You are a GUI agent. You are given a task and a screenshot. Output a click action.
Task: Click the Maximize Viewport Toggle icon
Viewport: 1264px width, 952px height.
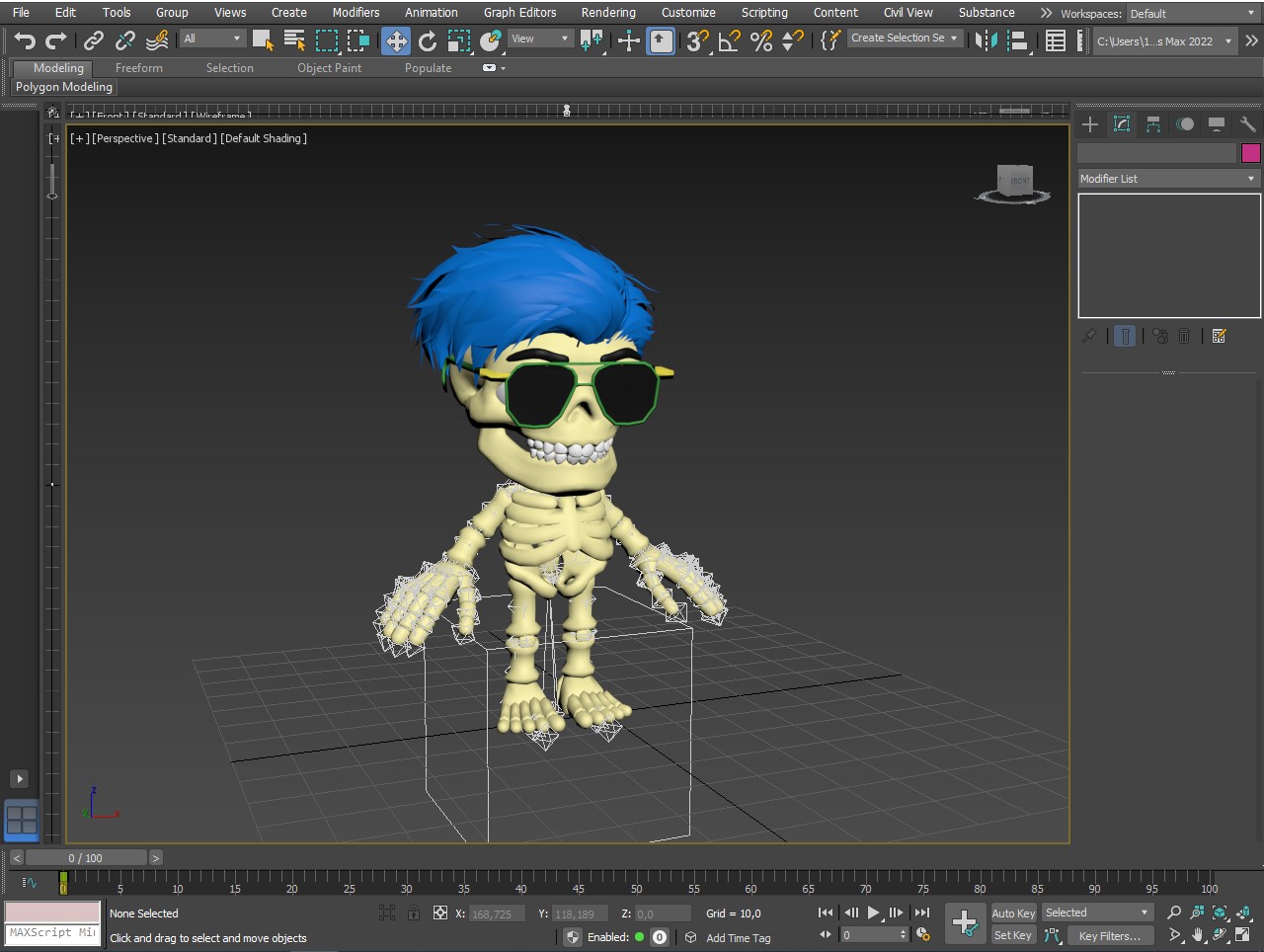pos(1243,935)
